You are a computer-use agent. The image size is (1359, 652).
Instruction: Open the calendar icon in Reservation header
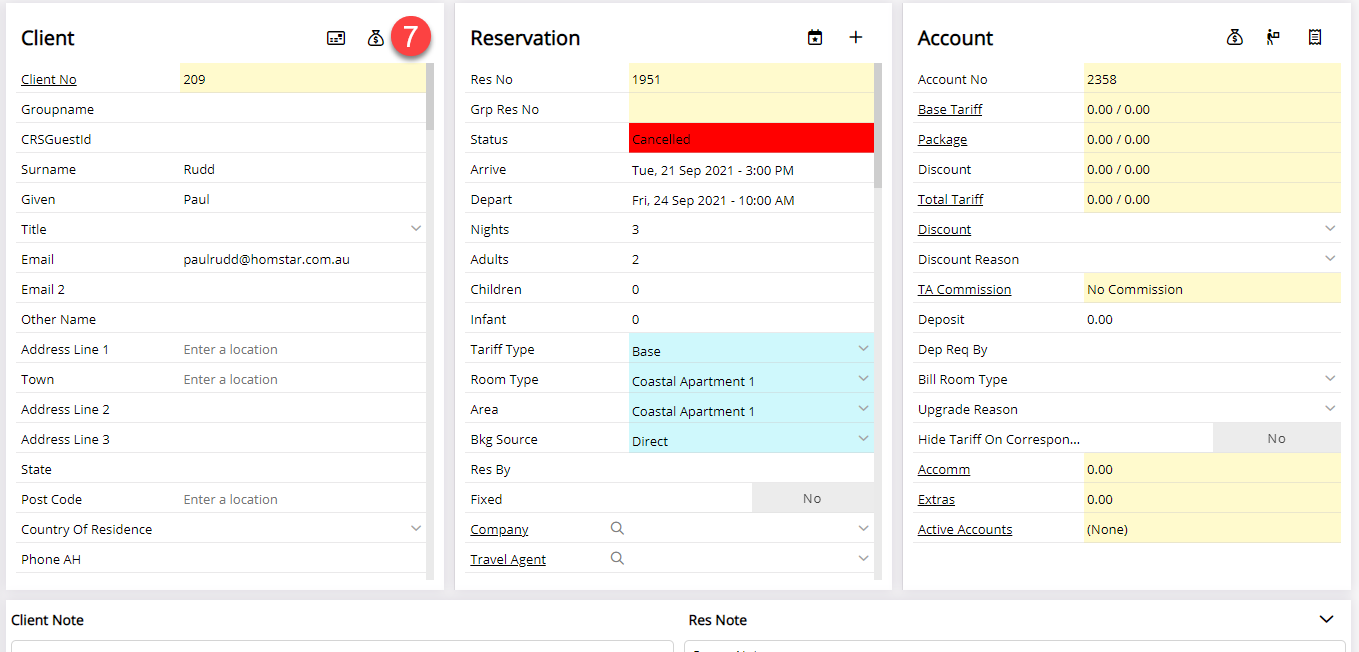[x=815, y=38]
